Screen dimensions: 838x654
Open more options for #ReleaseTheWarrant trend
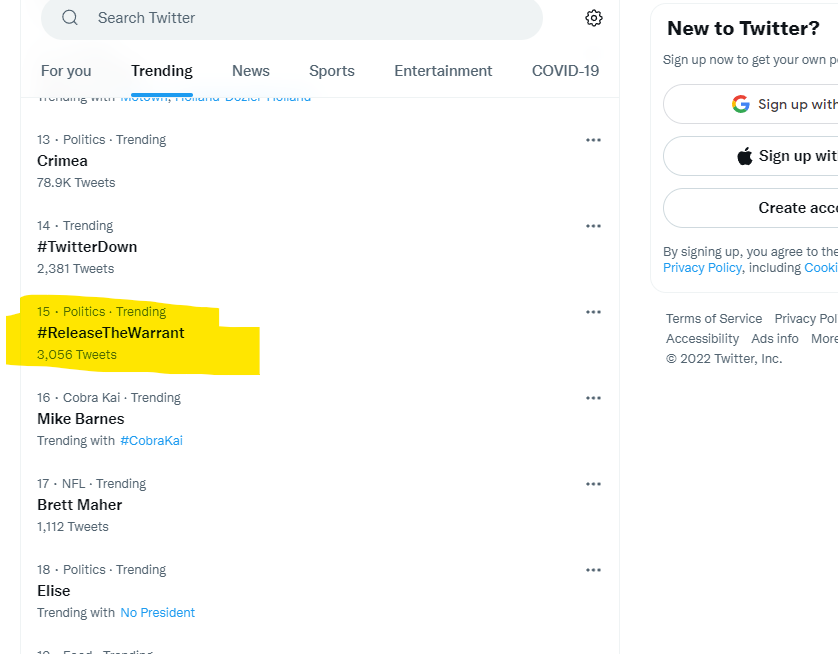(593, 312)
